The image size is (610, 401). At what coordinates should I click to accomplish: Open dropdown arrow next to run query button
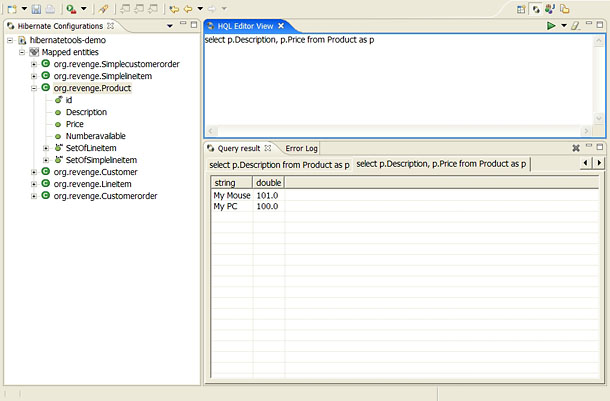564,25
